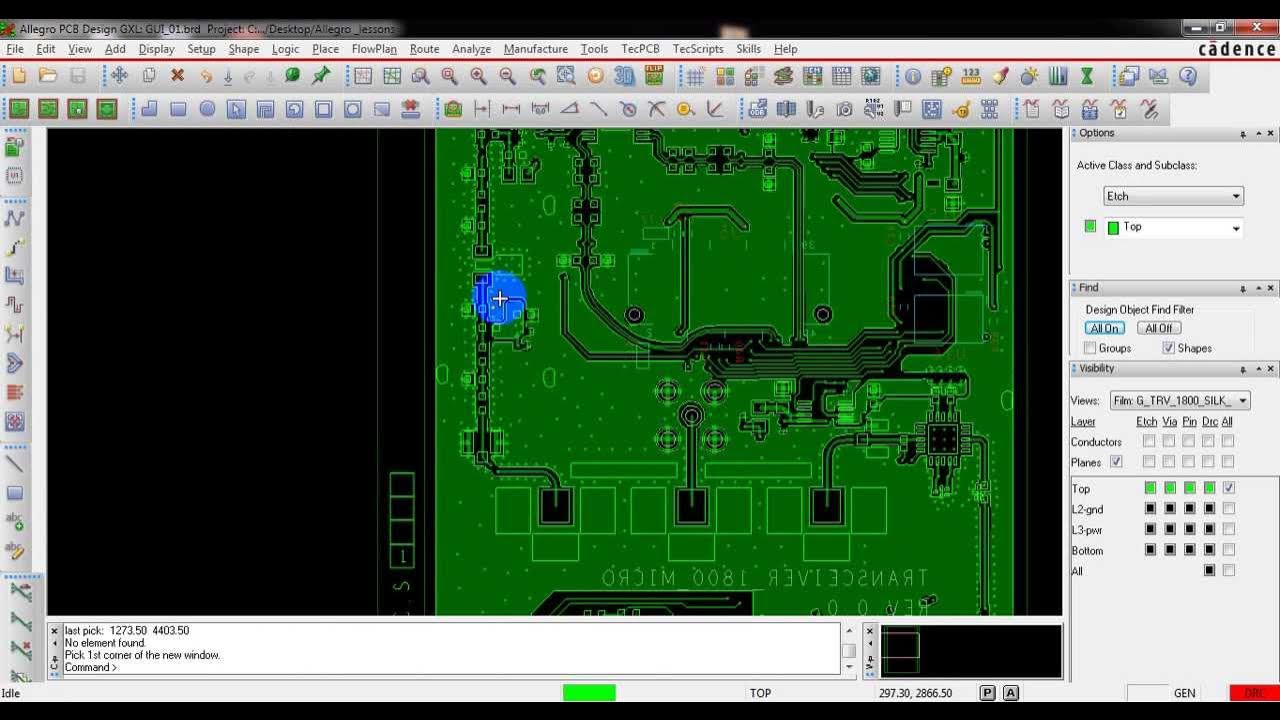Image resolution: width=1280 pixels, height=720 pixels.
Task: Open the Top subclass dropdown
Action: pos(1173,227)
